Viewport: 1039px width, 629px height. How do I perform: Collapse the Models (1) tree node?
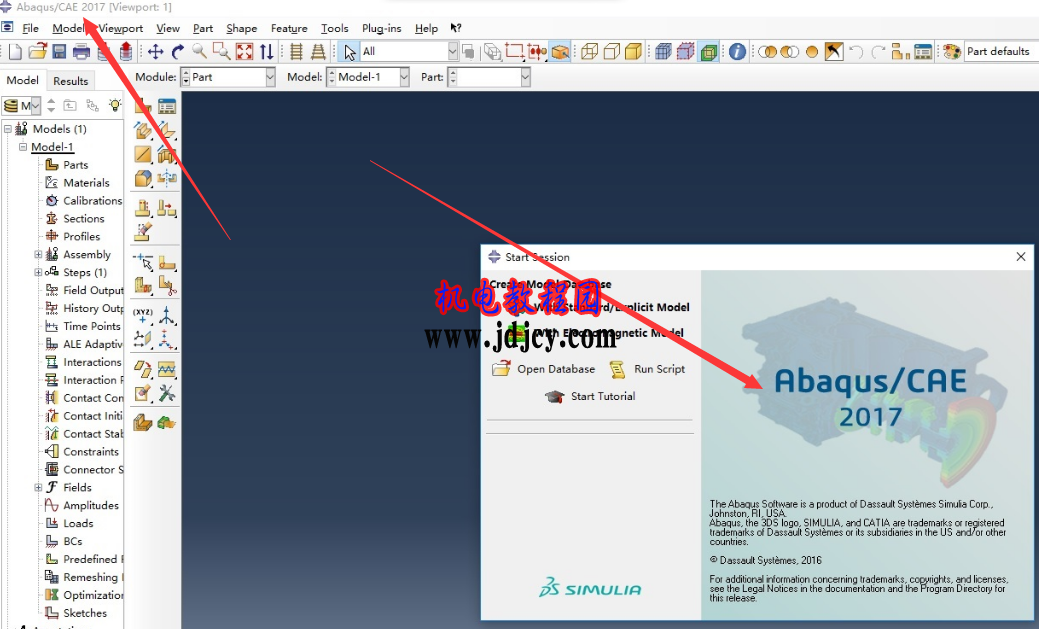click(x=8, y=129)
